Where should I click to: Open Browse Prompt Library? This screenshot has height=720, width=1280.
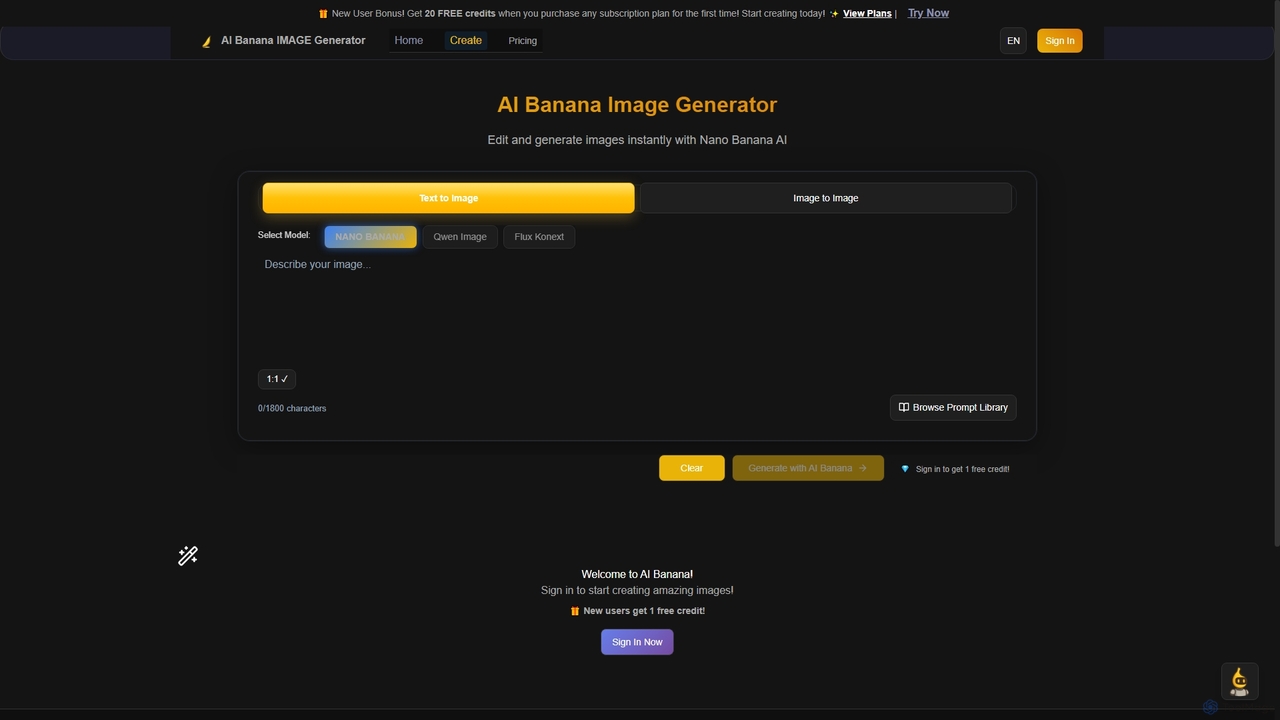click(953, 407)
